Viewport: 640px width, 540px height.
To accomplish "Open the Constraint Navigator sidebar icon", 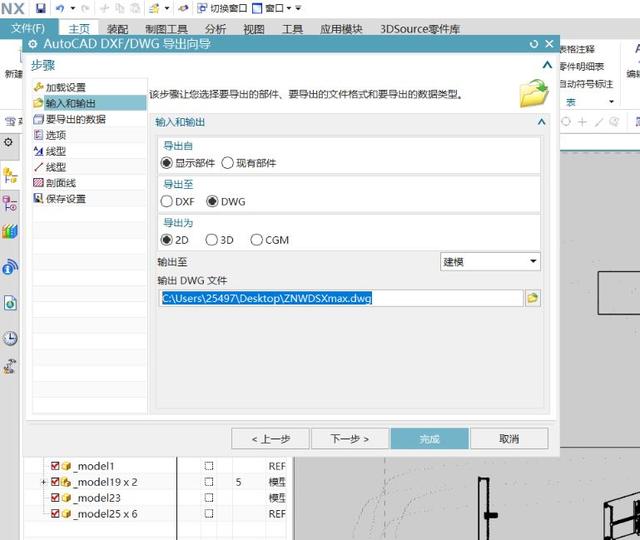I will coord(10,203).
